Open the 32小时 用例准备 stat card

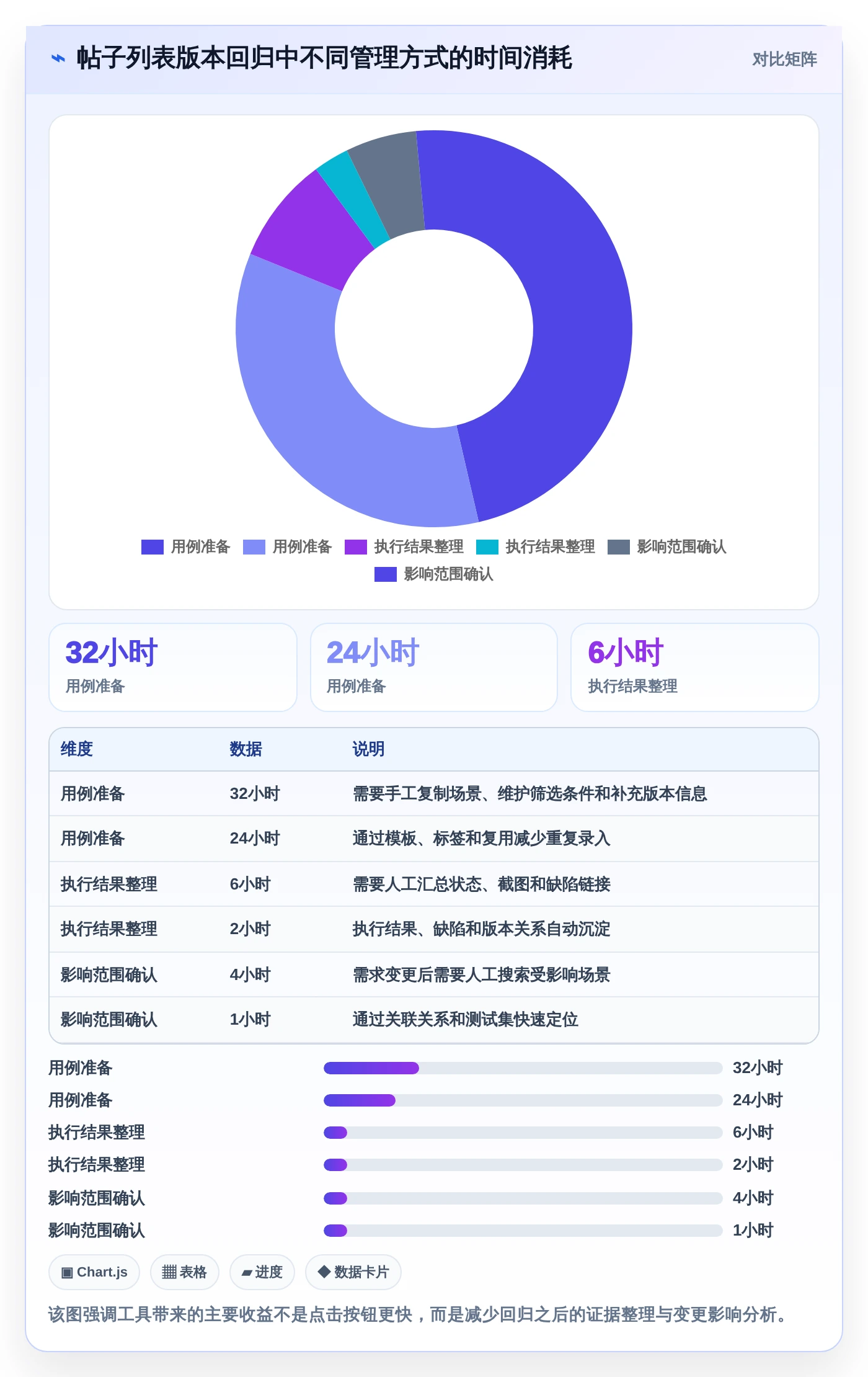173,667
